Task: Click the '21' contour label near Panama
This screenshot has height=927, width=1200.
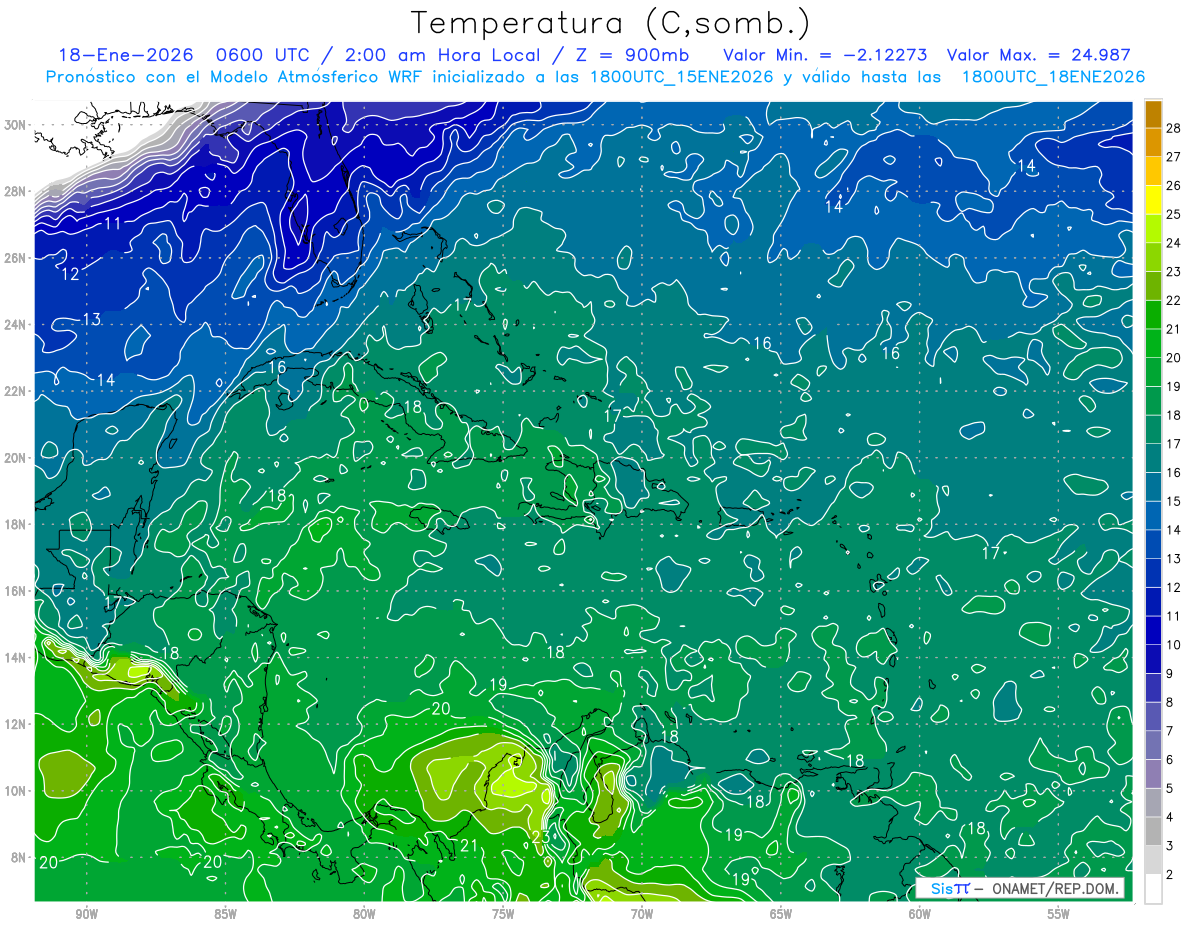Action: click(x=469, y=847)
